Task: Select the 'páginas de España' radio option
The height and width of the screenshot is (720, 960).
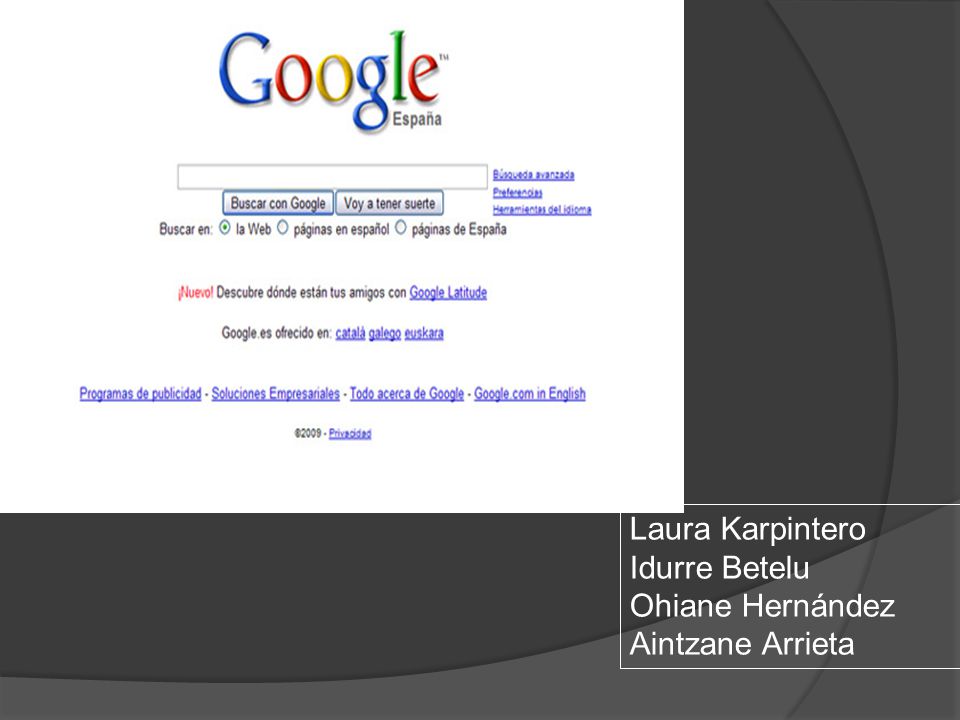Action: 400,228
